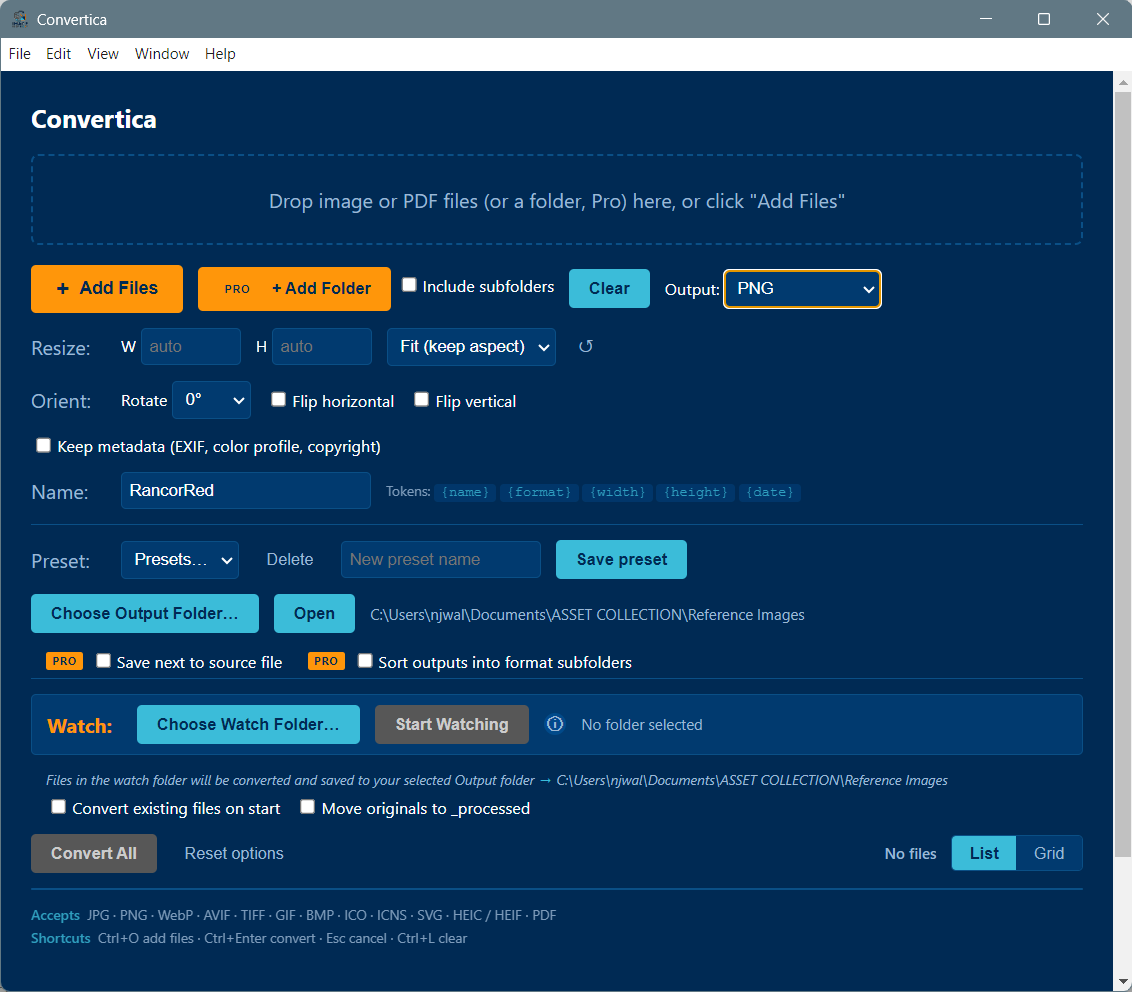Open the Fit (keep aspect) dropdown

coord(471,347)
